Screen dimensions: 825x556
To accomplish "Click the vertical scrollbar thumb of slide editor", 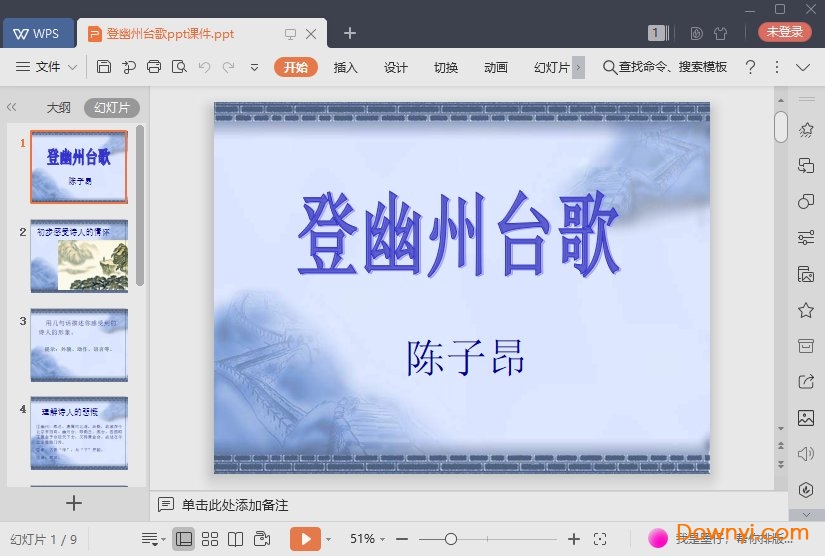I will click(x=781, y=127).
